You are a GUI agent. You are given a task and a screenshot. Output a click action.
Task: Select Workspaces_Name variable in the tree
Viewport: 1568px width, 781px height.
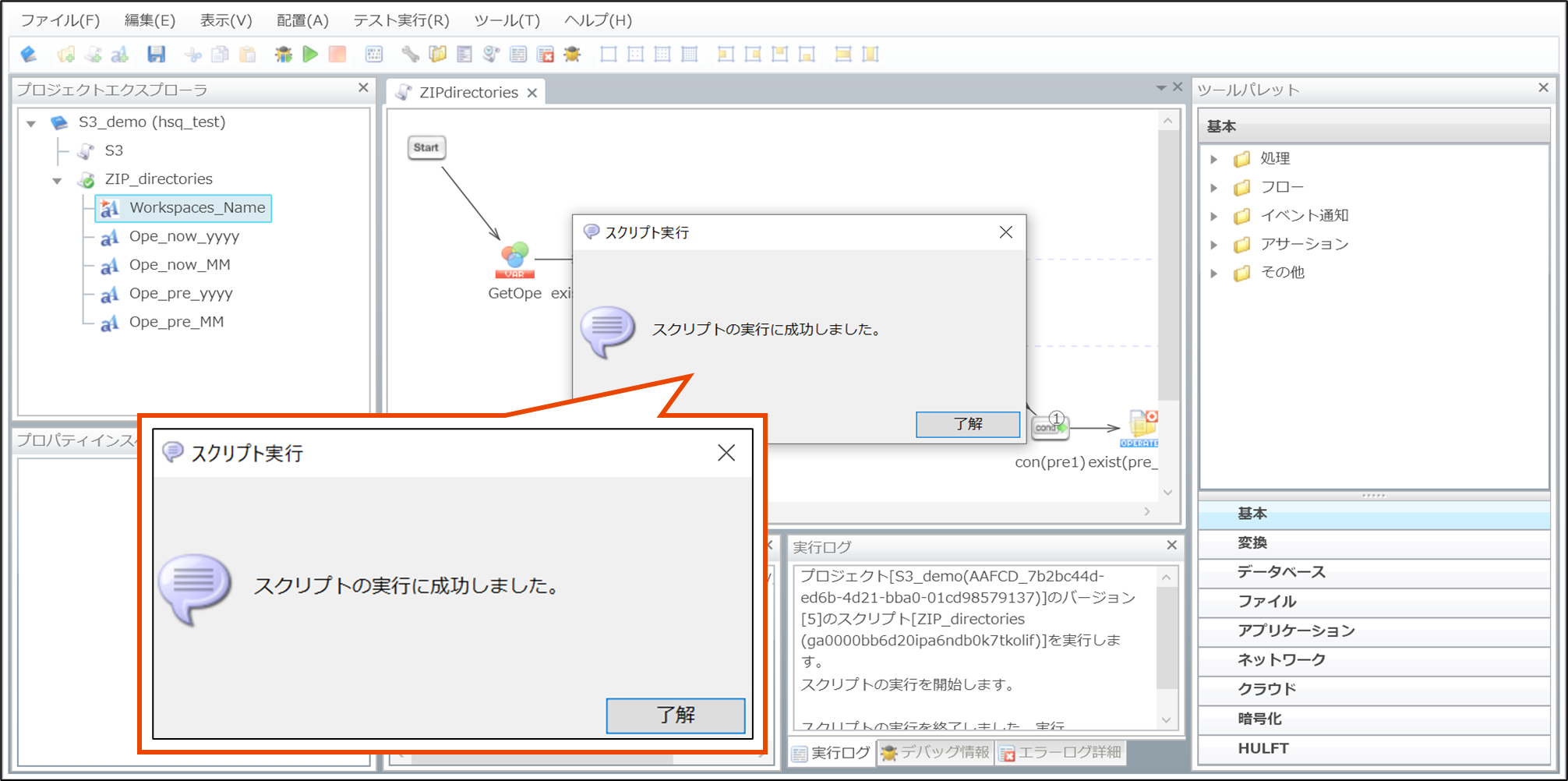(183, 208)
